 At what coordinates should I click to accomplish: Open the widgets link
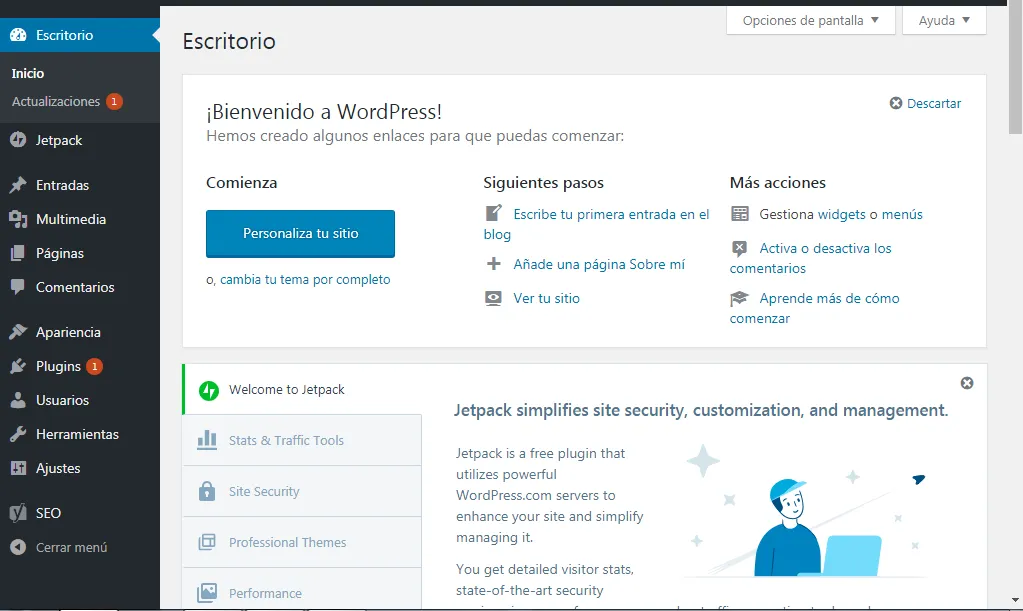(842, 214)
